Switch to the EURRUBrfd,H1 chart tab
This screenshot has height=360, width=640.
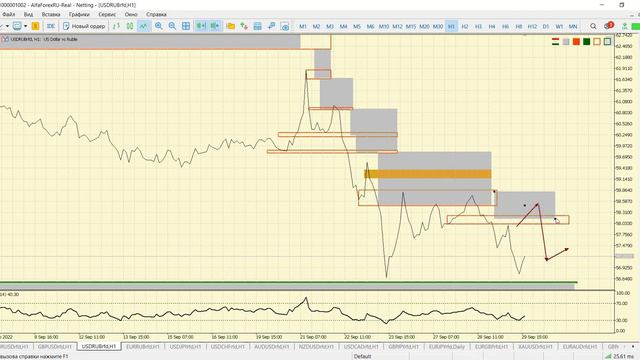tap(143, 347)
